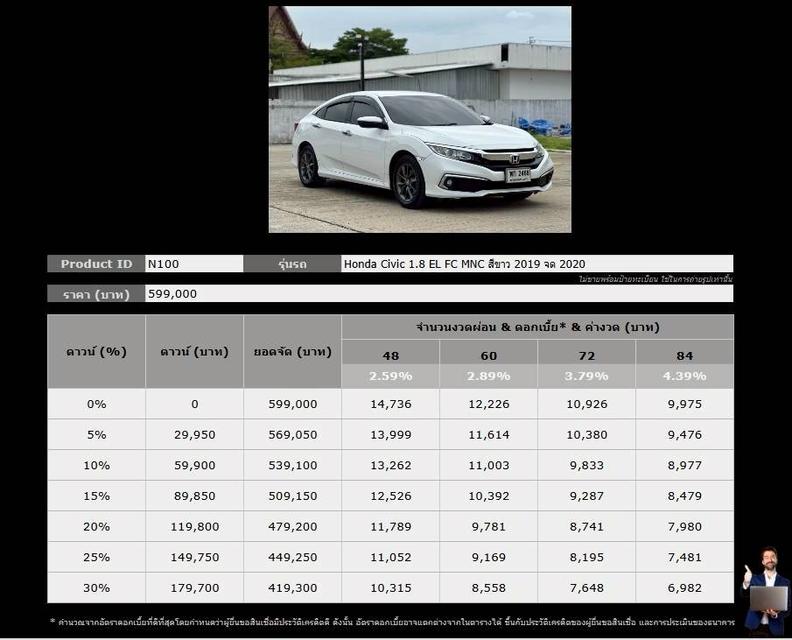This screenshot has width=792, height=640.
Task: Select the 2.59% interest rate cell
Action: coord(390,376)
